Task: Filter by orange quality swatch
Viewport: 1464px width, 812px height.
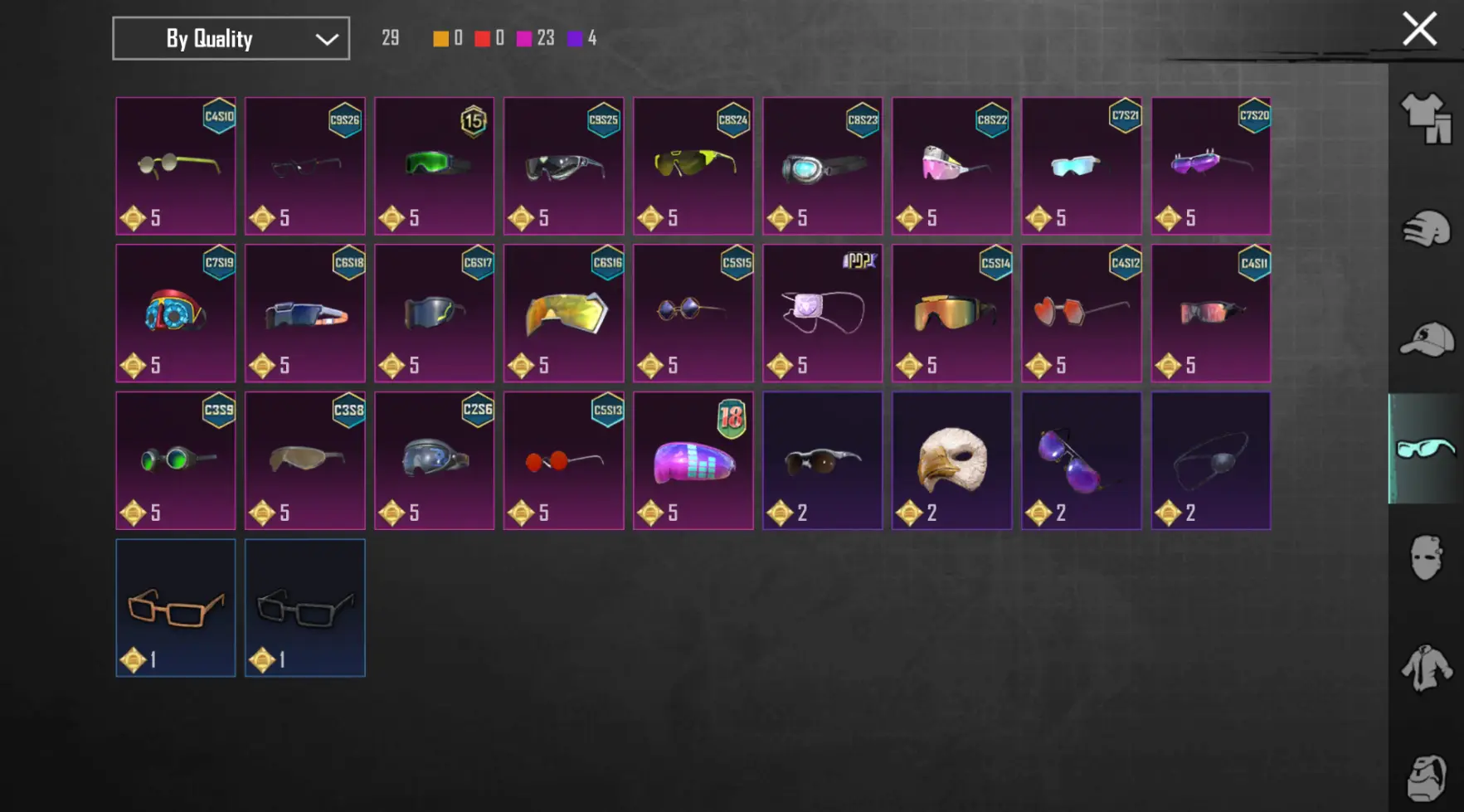Action: (440, 38)
